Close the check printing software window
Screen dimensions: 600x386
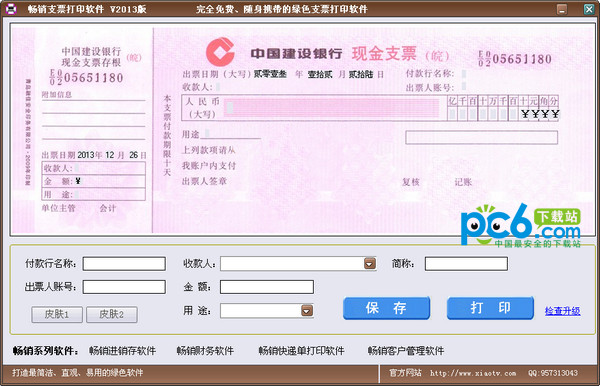click(589, 9)
